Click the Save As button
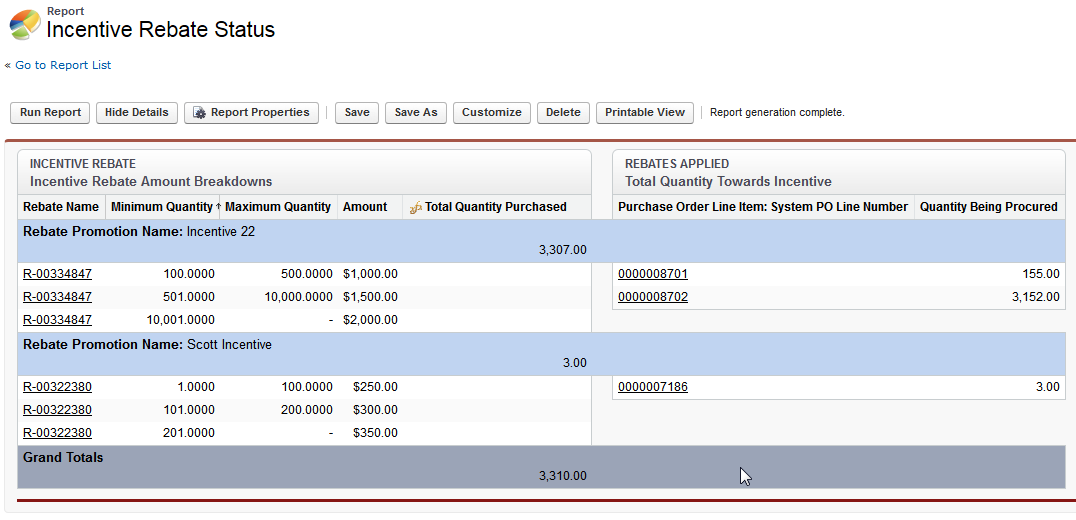 click(x=416, y=113)
